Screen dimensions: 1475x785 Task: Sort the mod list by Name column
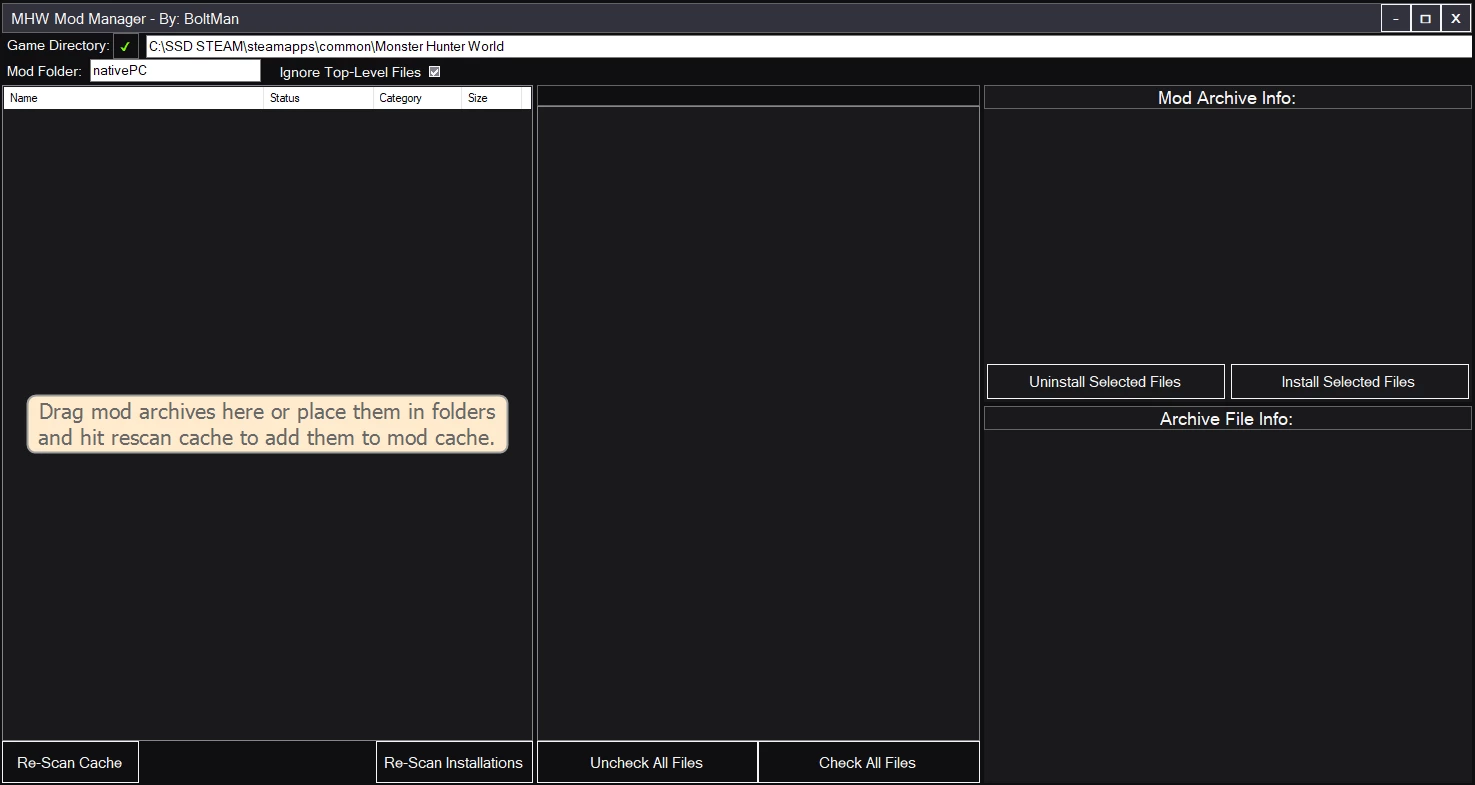coord(134,98)
